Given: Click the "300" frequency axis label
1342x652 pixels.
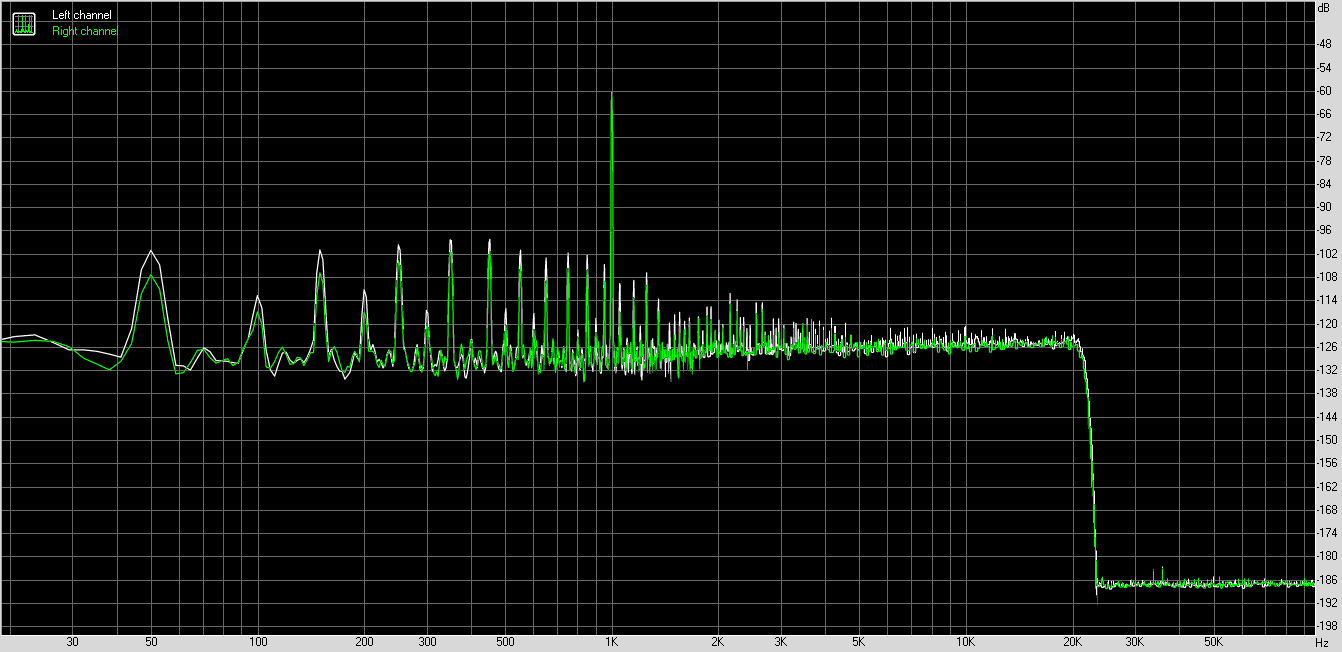Looking at the screenshot, I should pos(427,641).
